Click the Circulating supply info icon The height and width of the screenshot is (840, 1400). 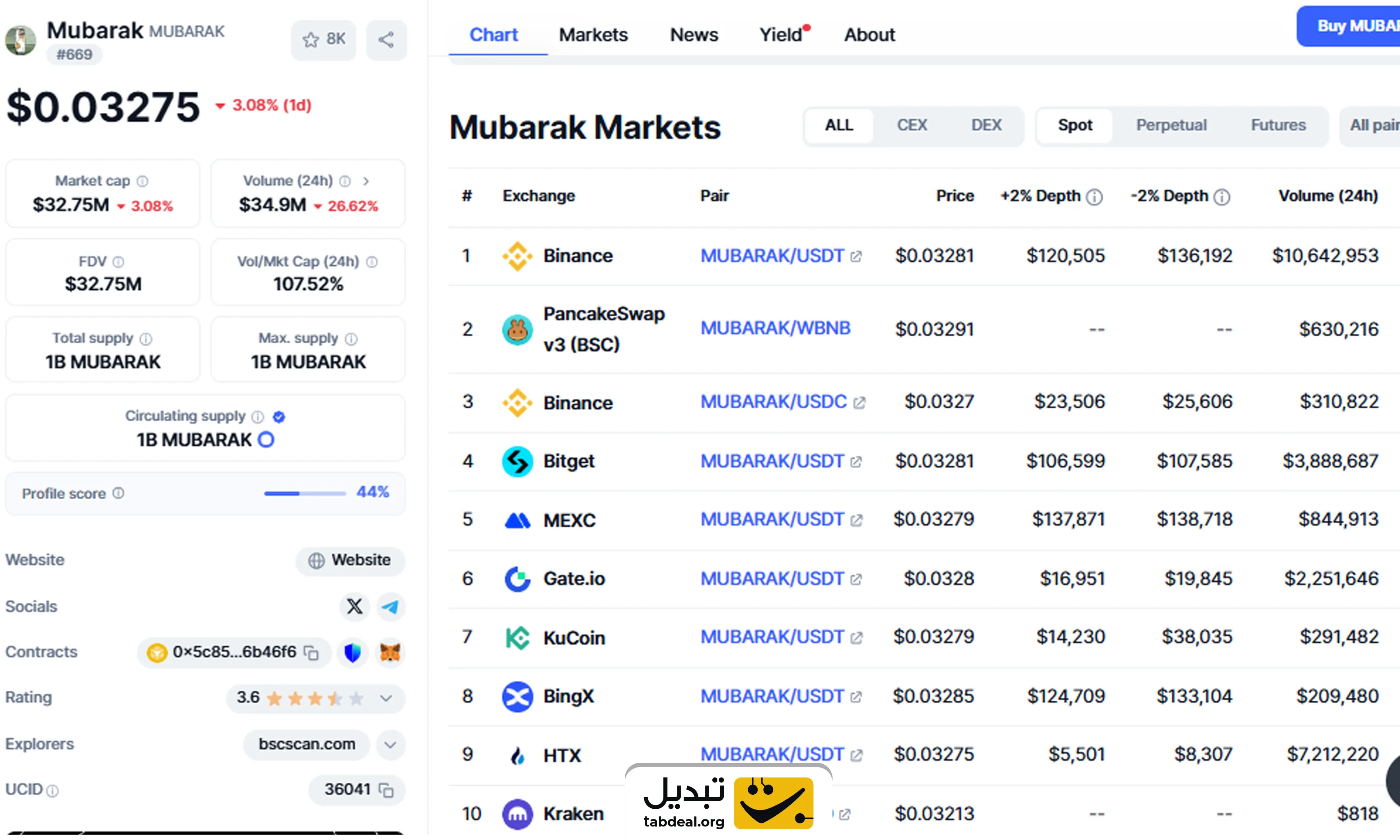click(258, 417)
